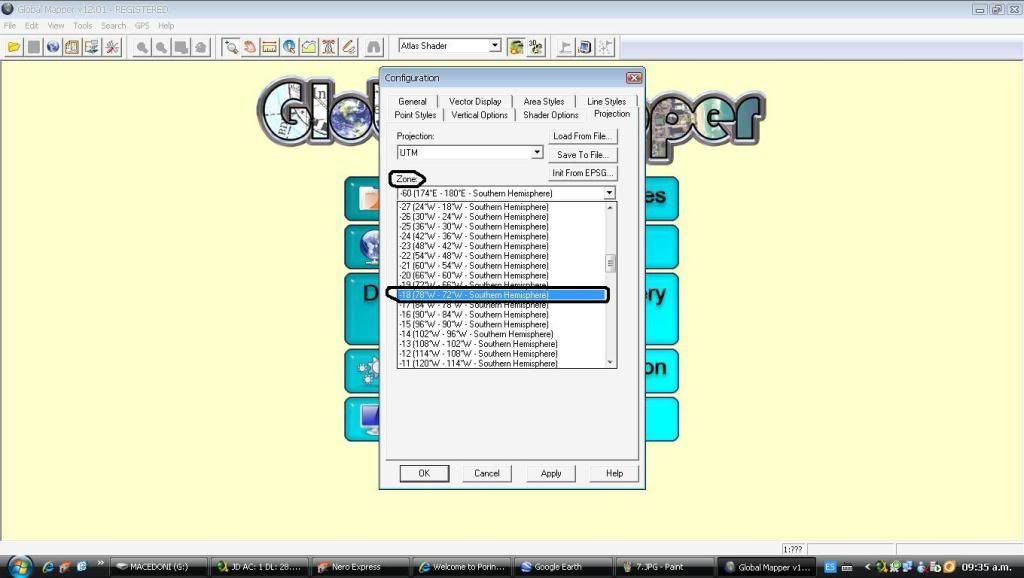1024x578 pixels.
Task: Click the Save To File button
Action: click(583, 155)
